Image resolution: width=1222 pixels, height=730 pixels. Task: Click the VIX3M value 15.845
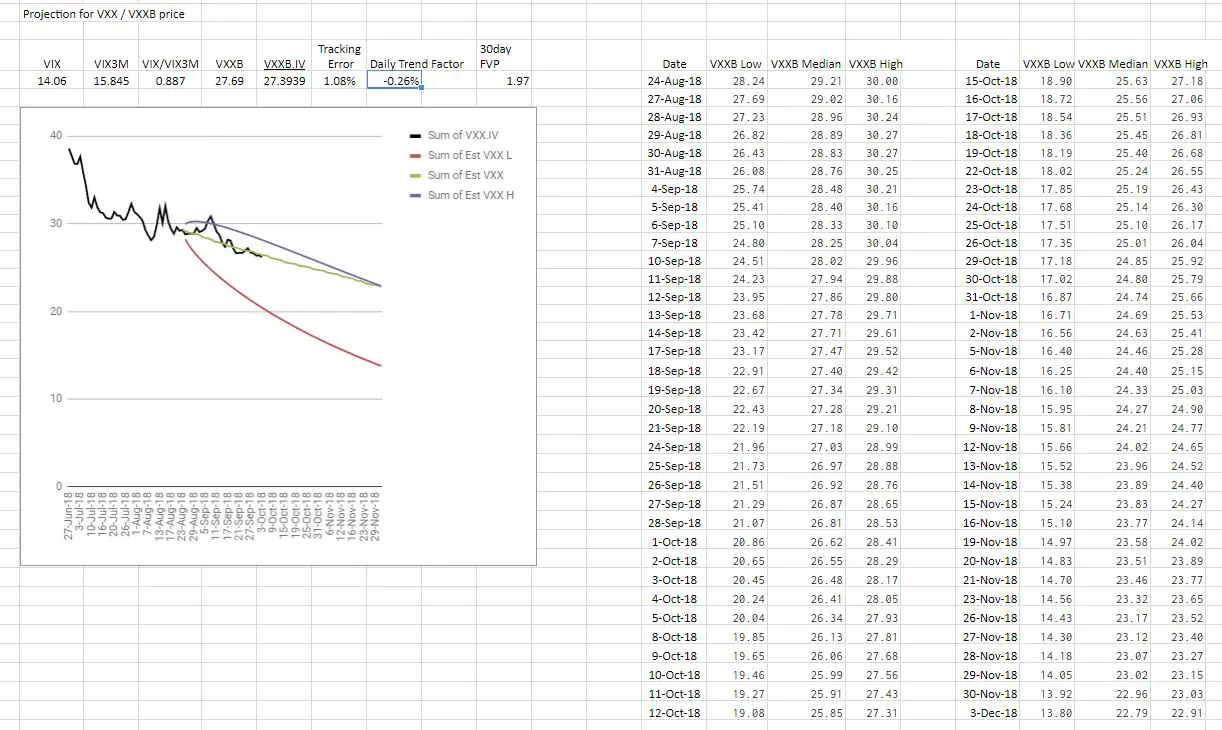pyautogui.click(x=111, y=81)
